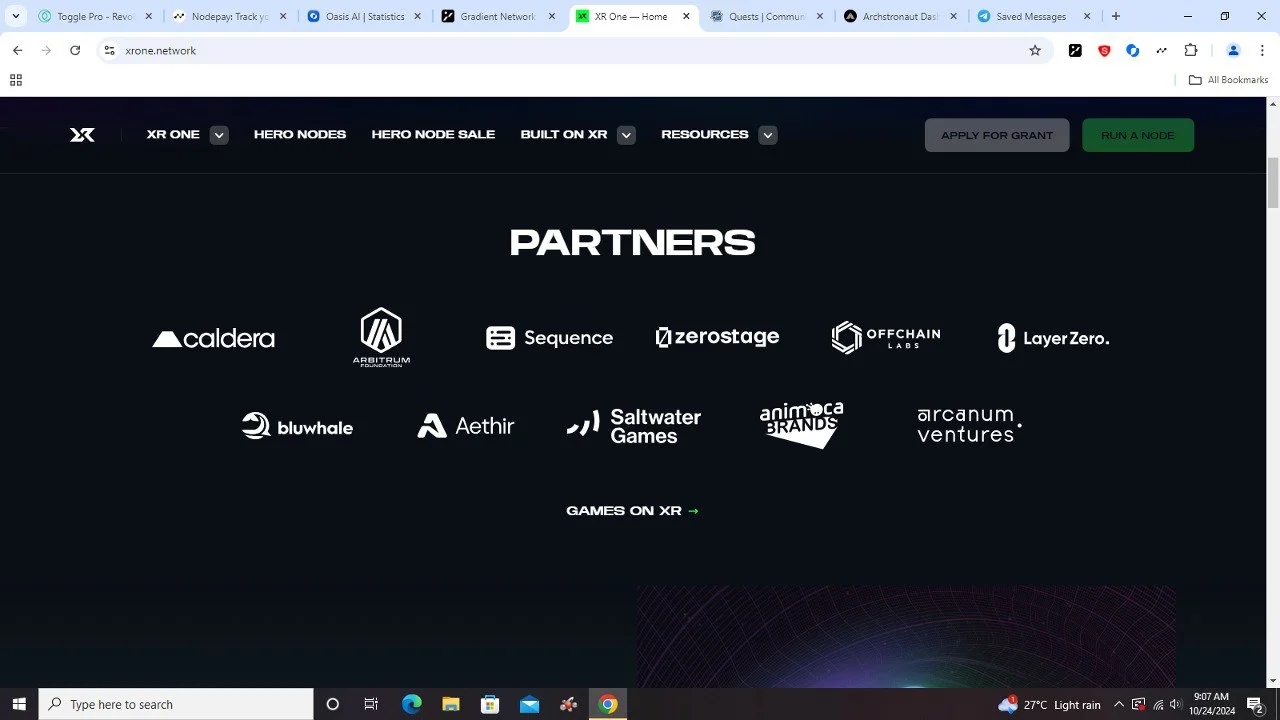Open the Aethir partner logo
The width and height of the screenshot is (1280, 720).
[x=465, y=426]
